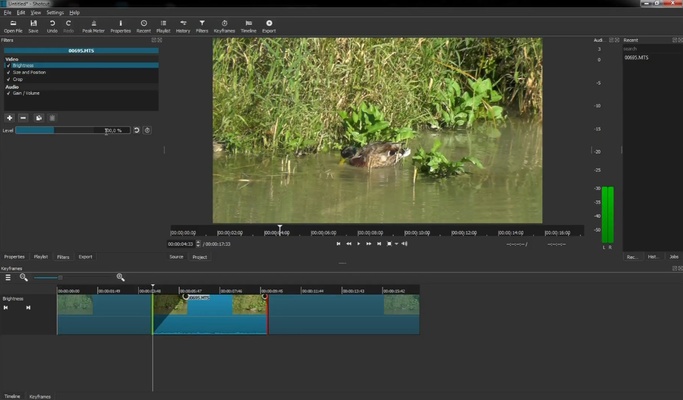Seek to the next keyframe on Brightness track
This screenshot has height=400, width=683.
pyautogui.click(x=28, y=308)
